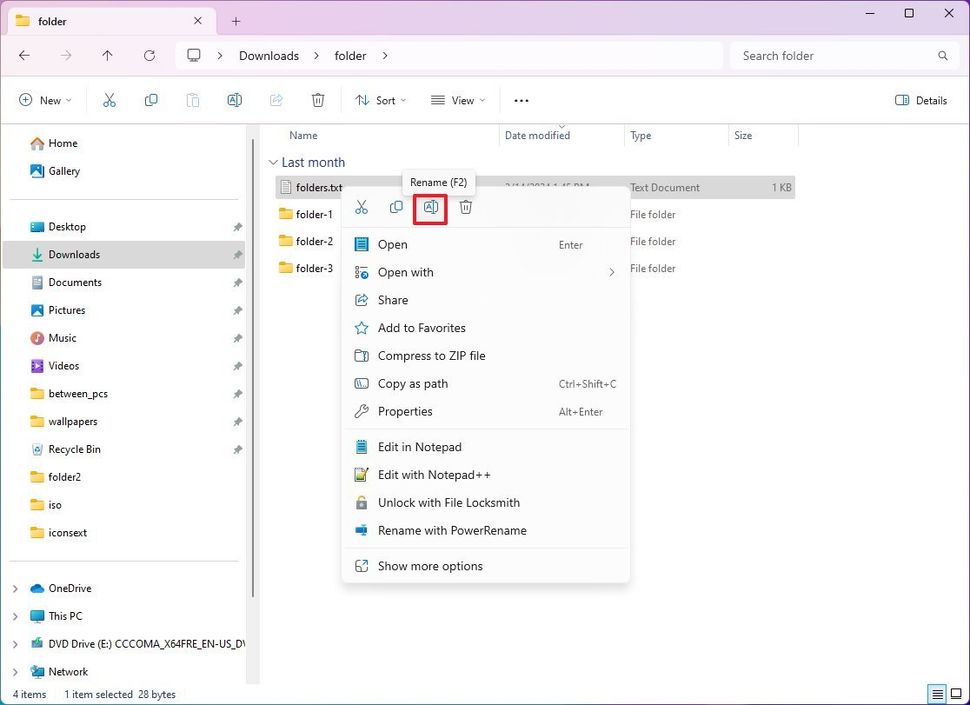Click the New button
970x705 pixels.
tap(44, 100)
